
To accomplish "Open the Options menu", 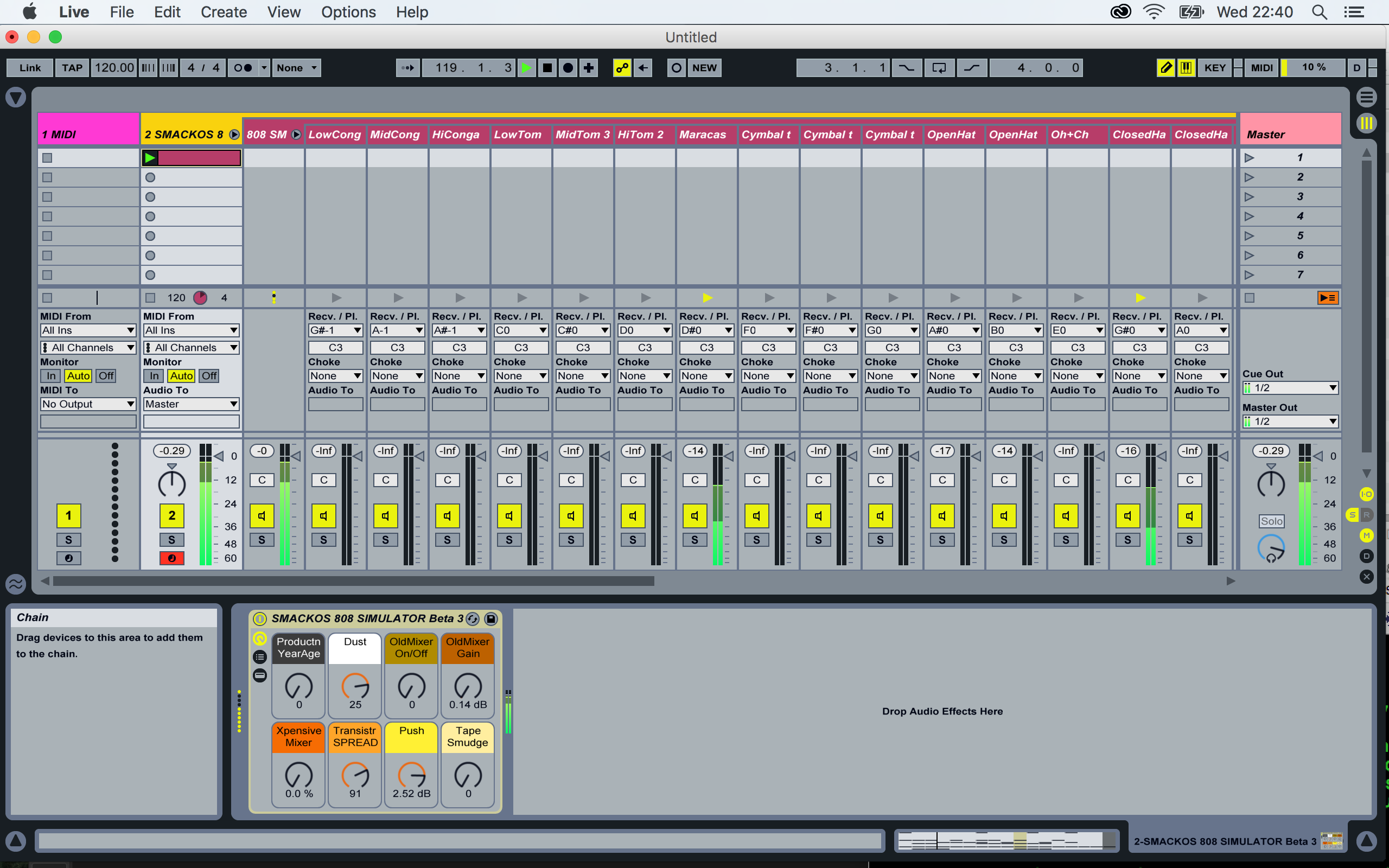I will click(x=348, y=12).
